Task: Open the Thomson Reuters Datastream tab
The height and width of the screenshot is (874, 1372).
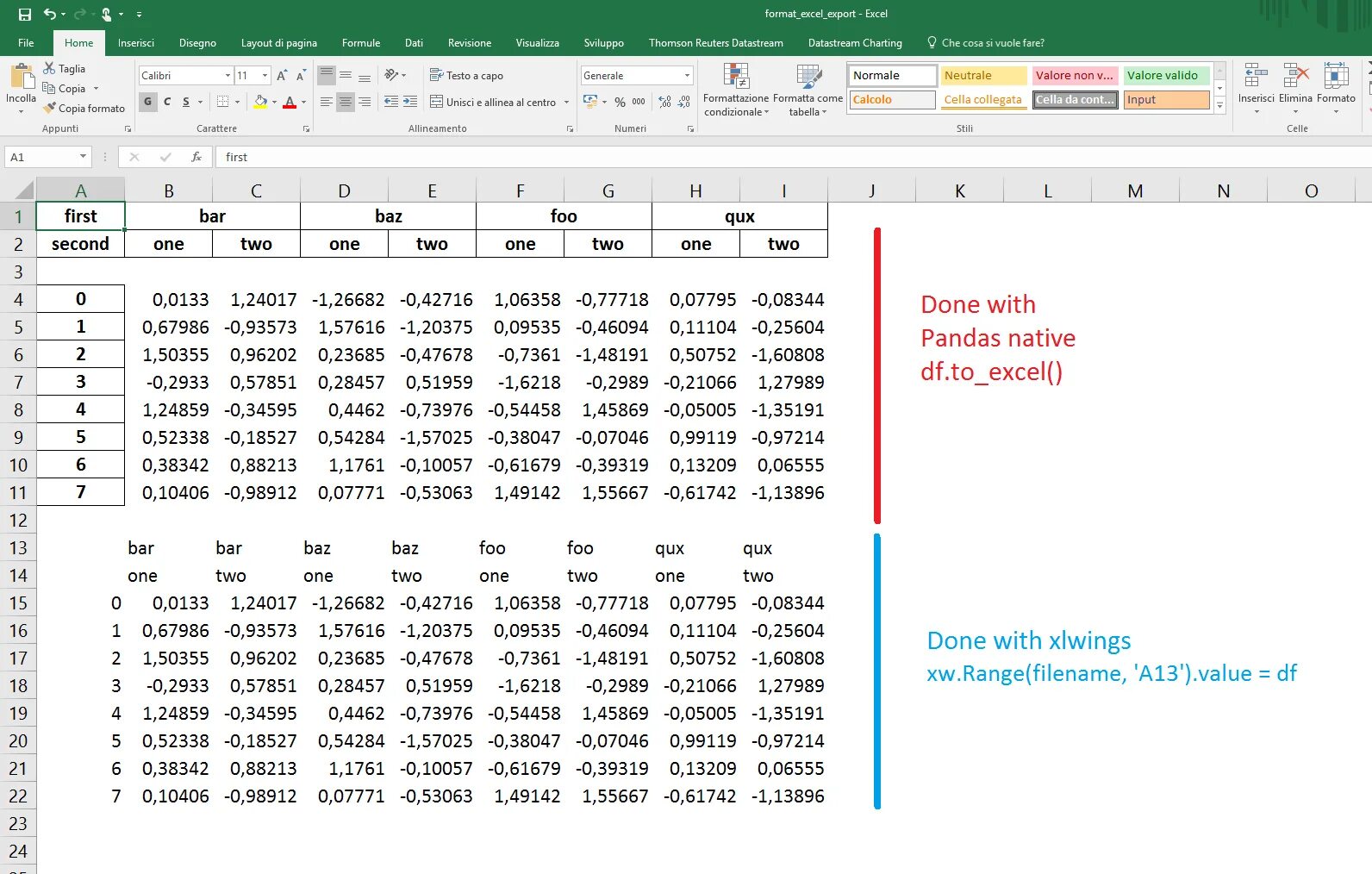Action: (x=716, y=43)
